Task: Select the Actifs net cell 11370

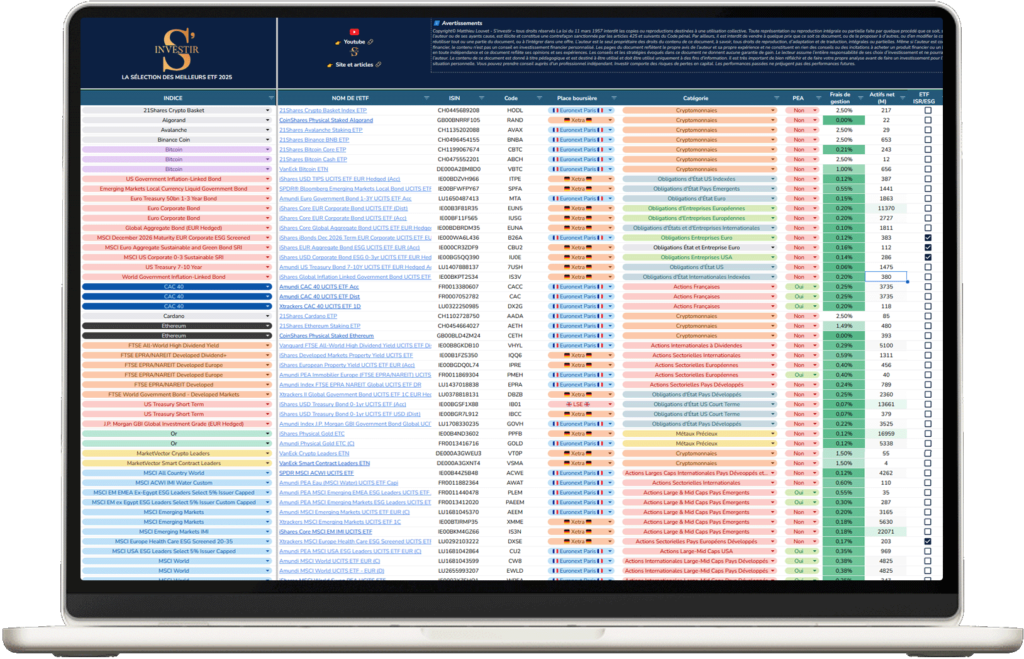Action: [x=886, y=208]
